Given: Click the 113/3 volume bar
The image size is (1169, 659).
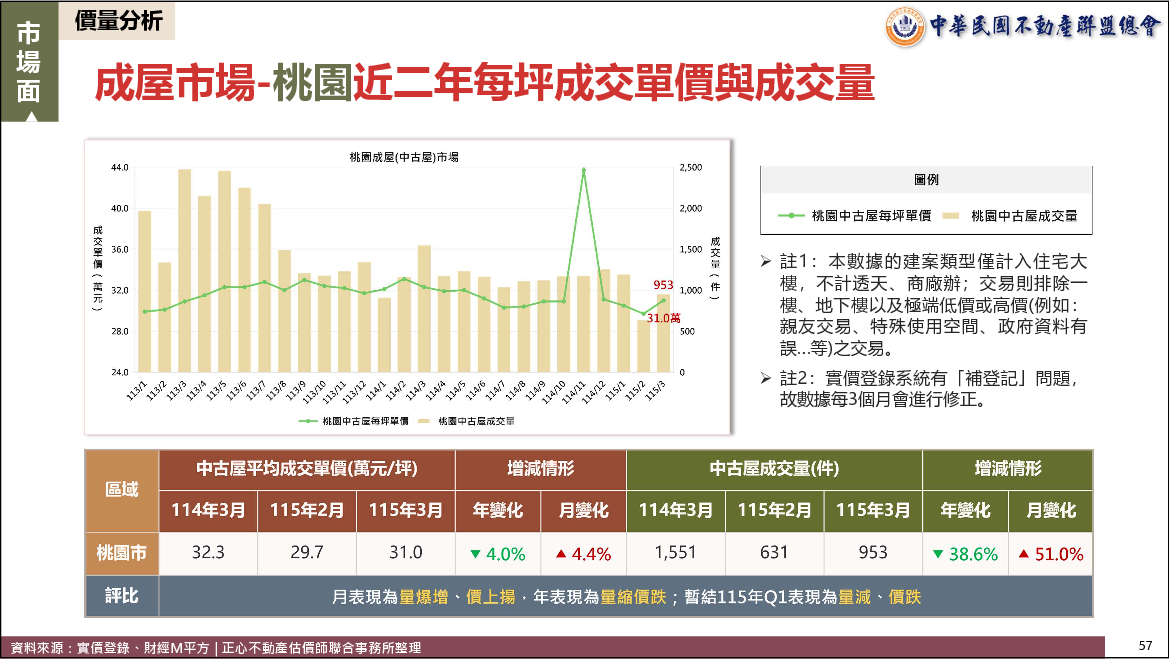Looking at the screenshot, I should click(x=184, y=271).
